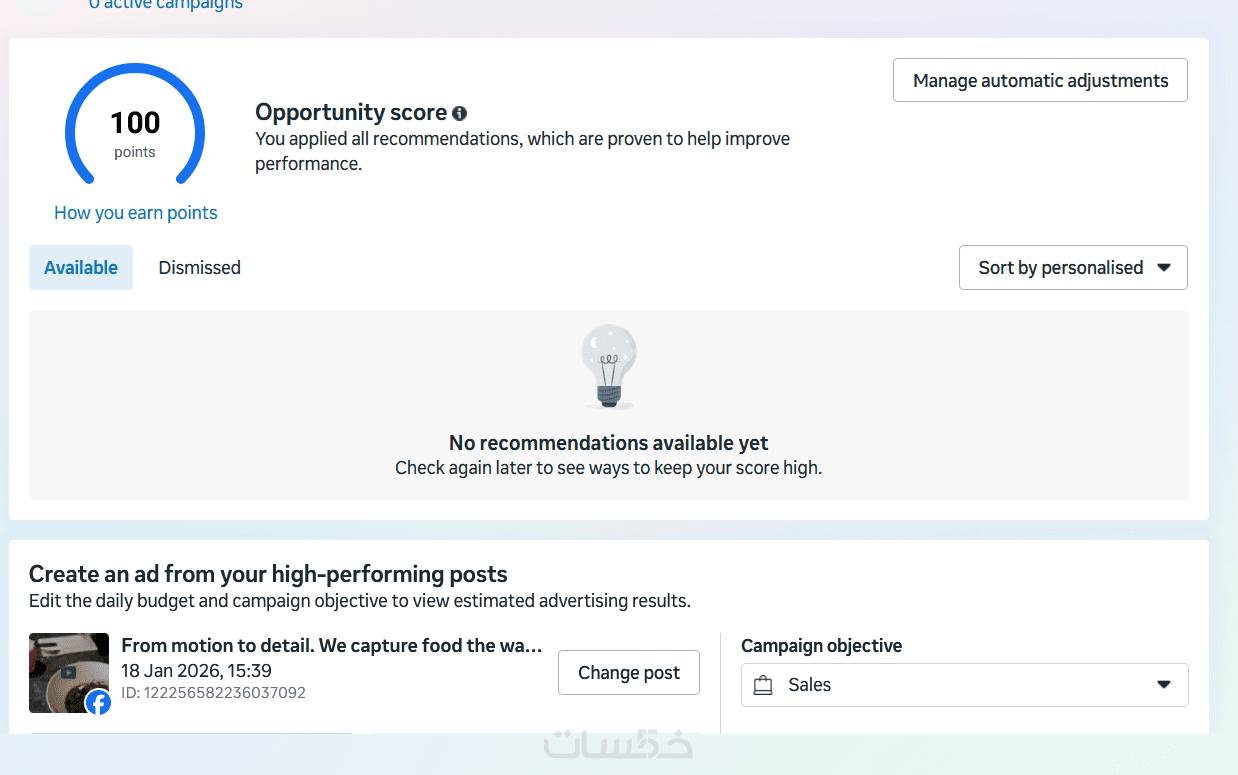Click the Opportunity score info icon

tap(459, 113)
